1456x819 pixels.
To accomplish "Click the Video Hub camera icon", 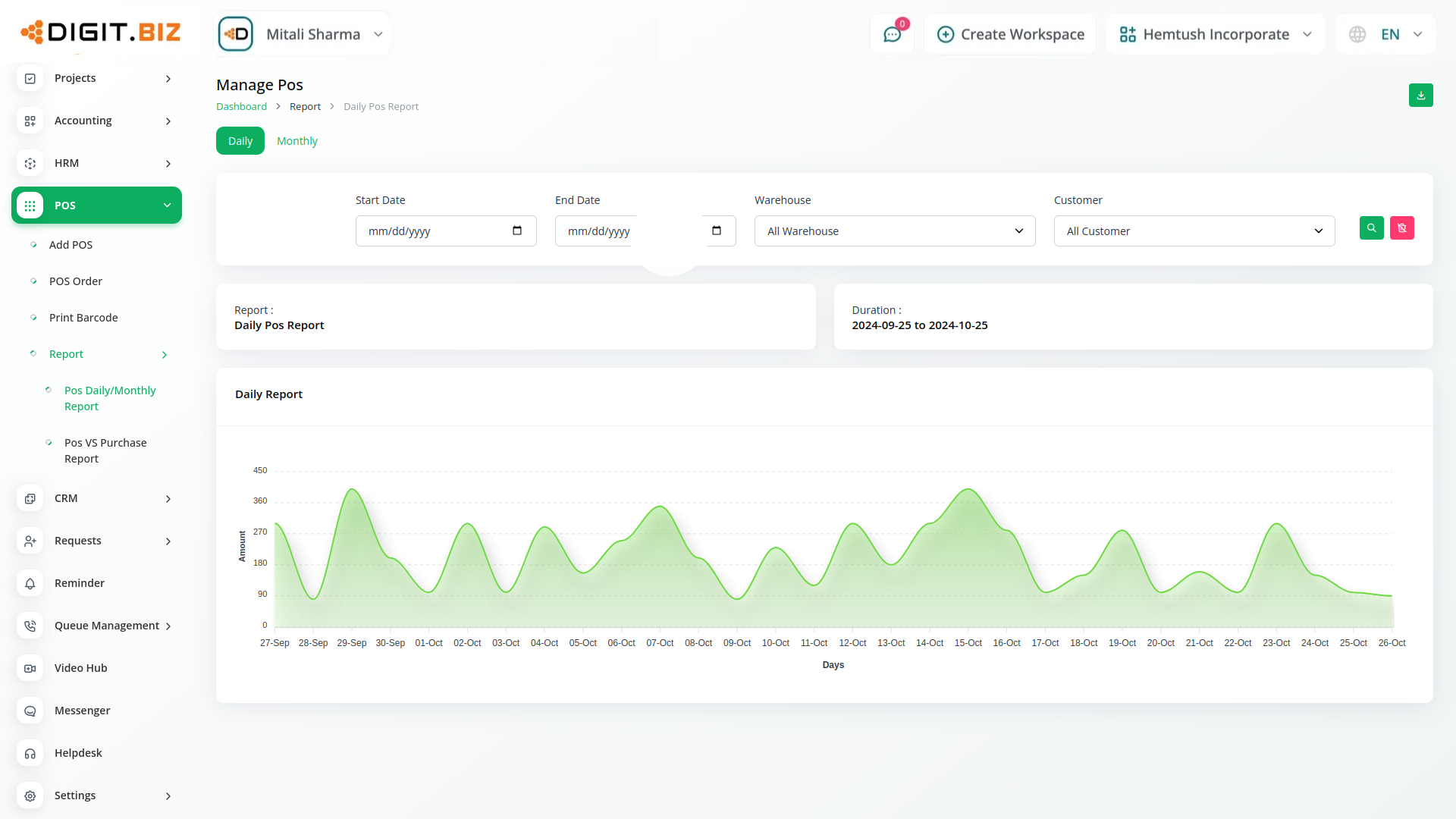I will point(30,668).
